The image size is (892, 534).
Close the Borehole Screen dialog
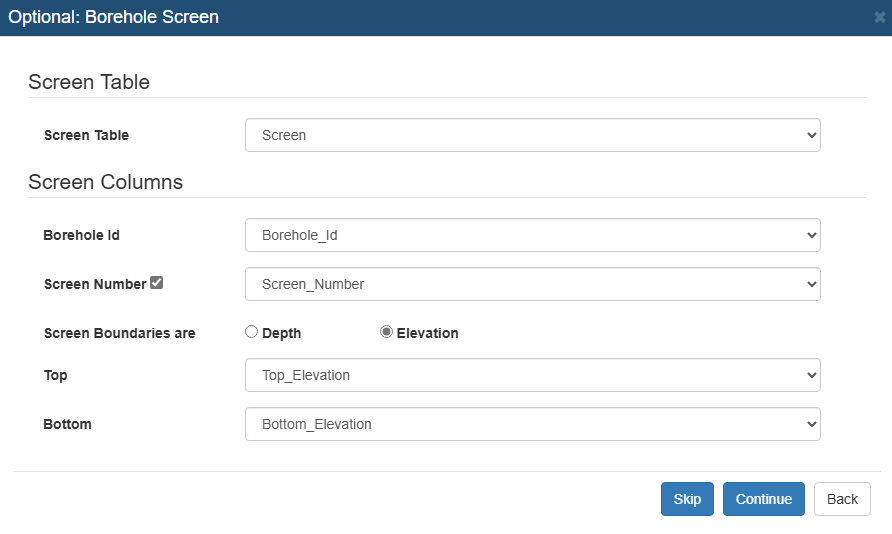[x=879, y=18]
